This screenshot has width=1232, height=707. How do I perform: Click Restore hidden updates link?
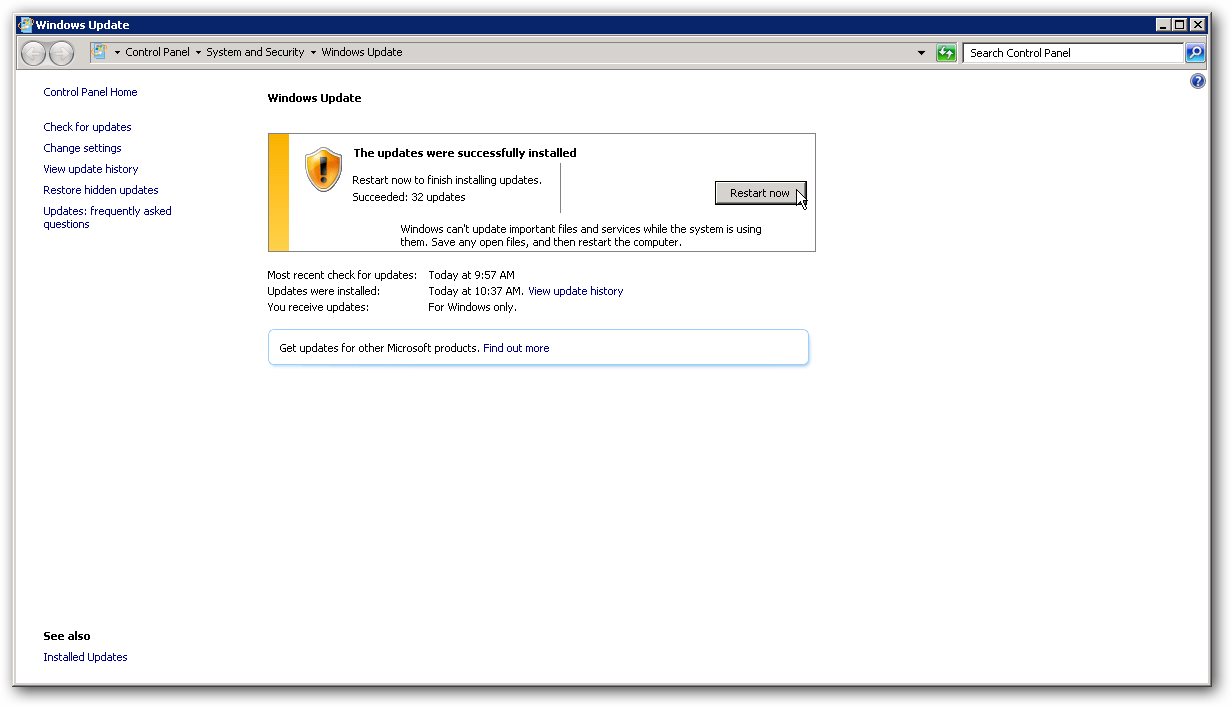(101, 190)
